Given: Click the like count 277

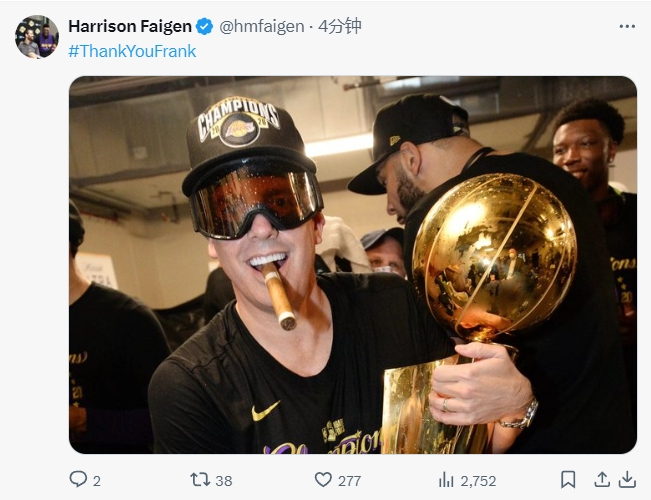Looking at the screenshot, I should tap(349, 481).
